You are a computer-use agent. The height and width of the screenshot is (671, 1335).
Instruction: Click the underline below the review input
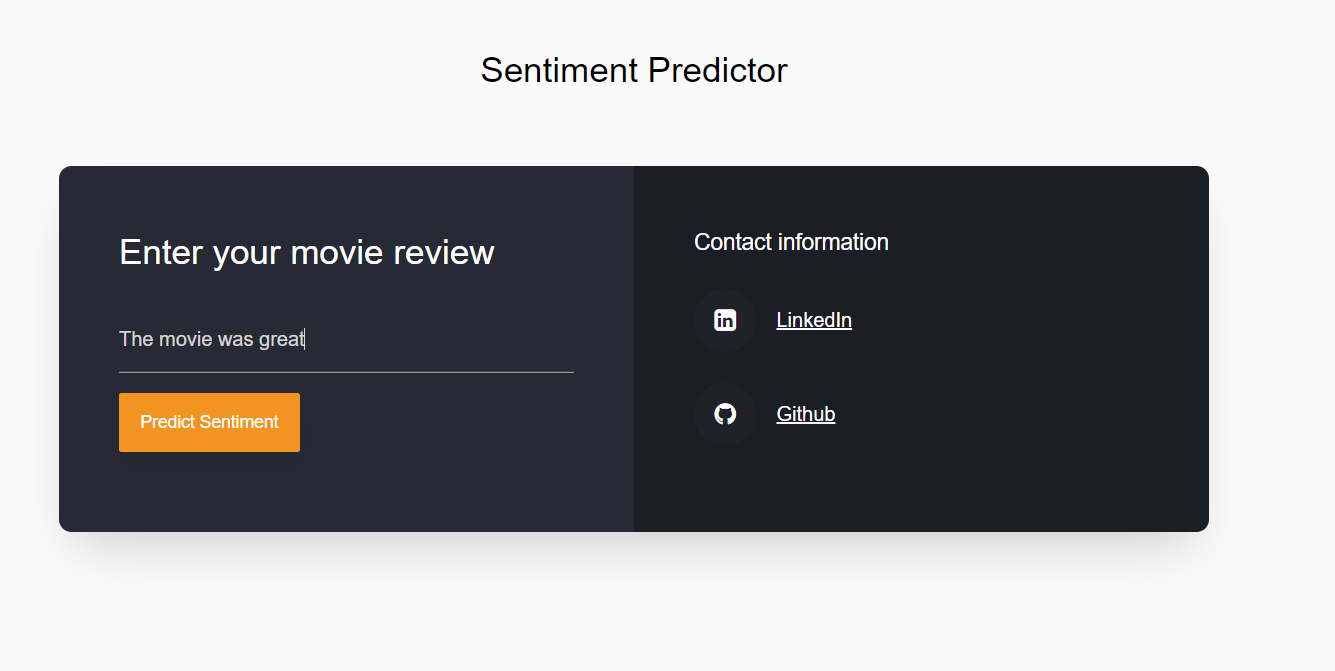(346, 372)
